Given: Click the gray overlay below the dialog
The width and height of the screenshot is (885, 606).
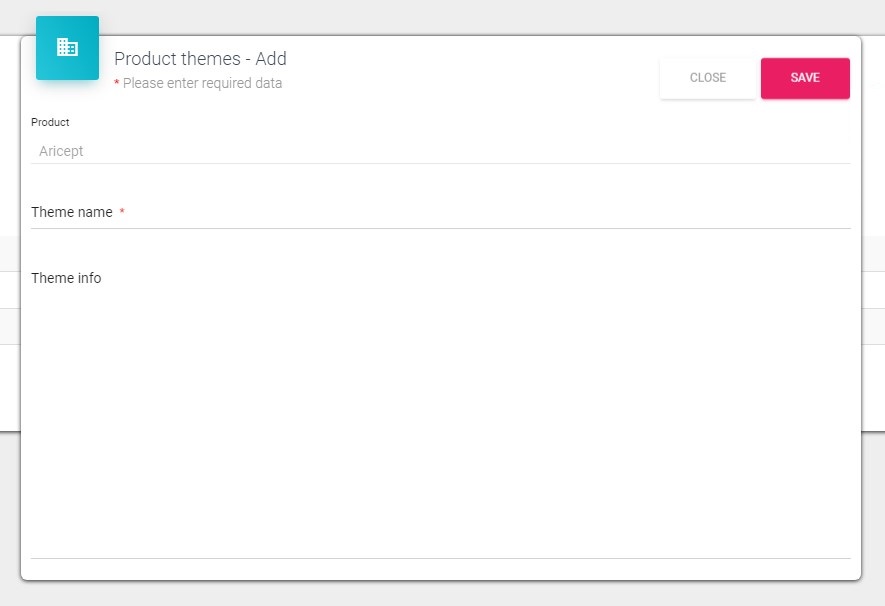Looking at the screenshot, I should (440, 594).
